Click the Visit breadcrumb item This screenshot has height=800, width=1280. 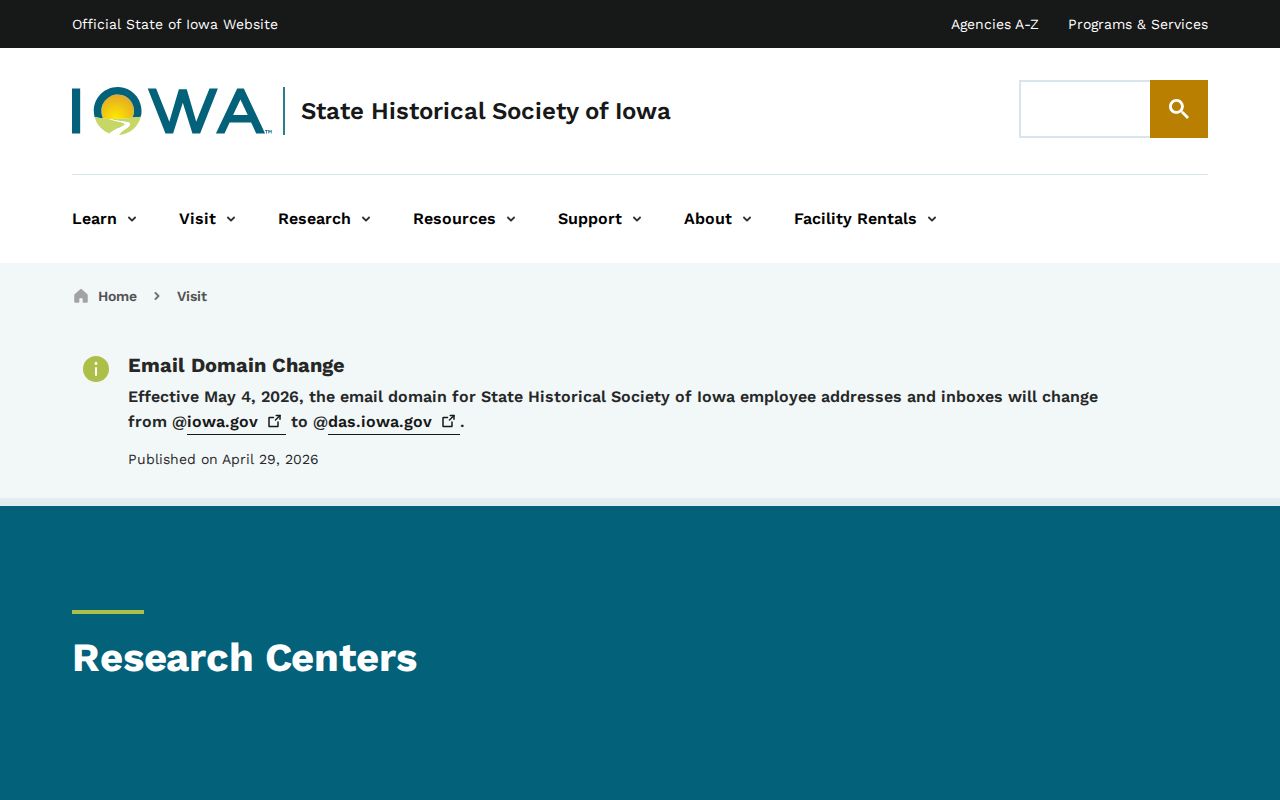192,296
